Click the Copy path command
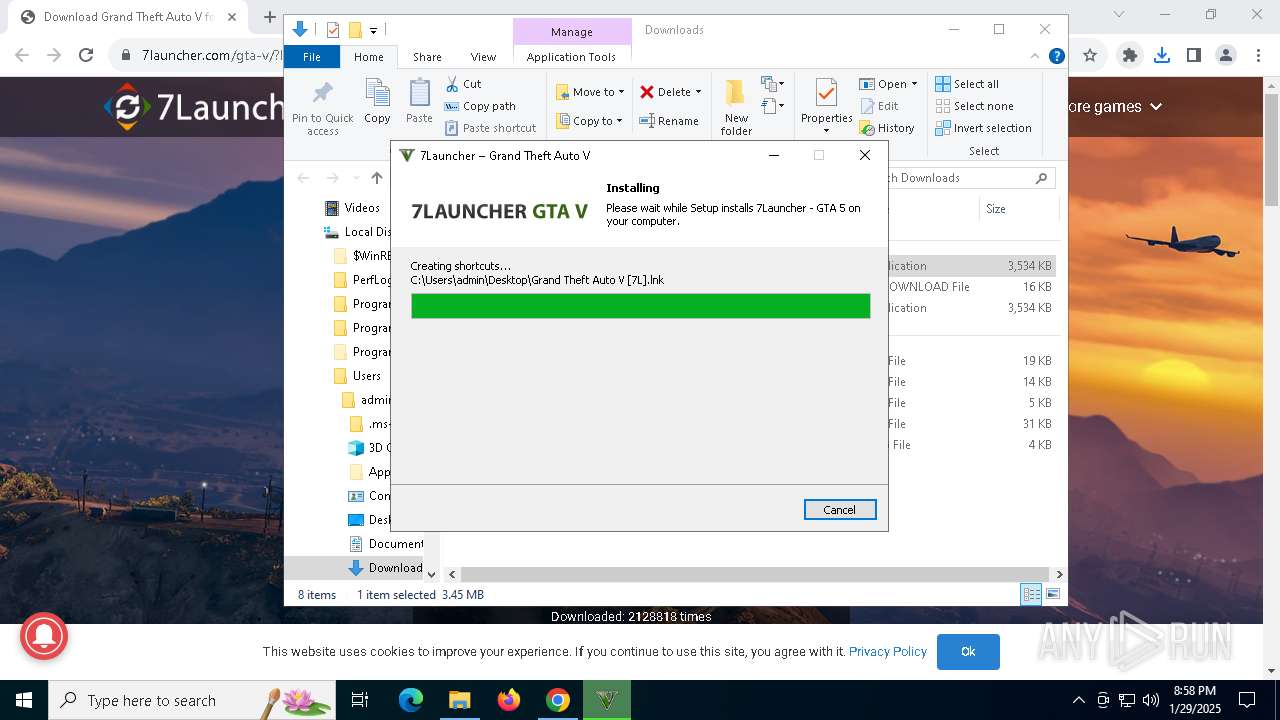 pyautogui.click(x=480, y=106)
